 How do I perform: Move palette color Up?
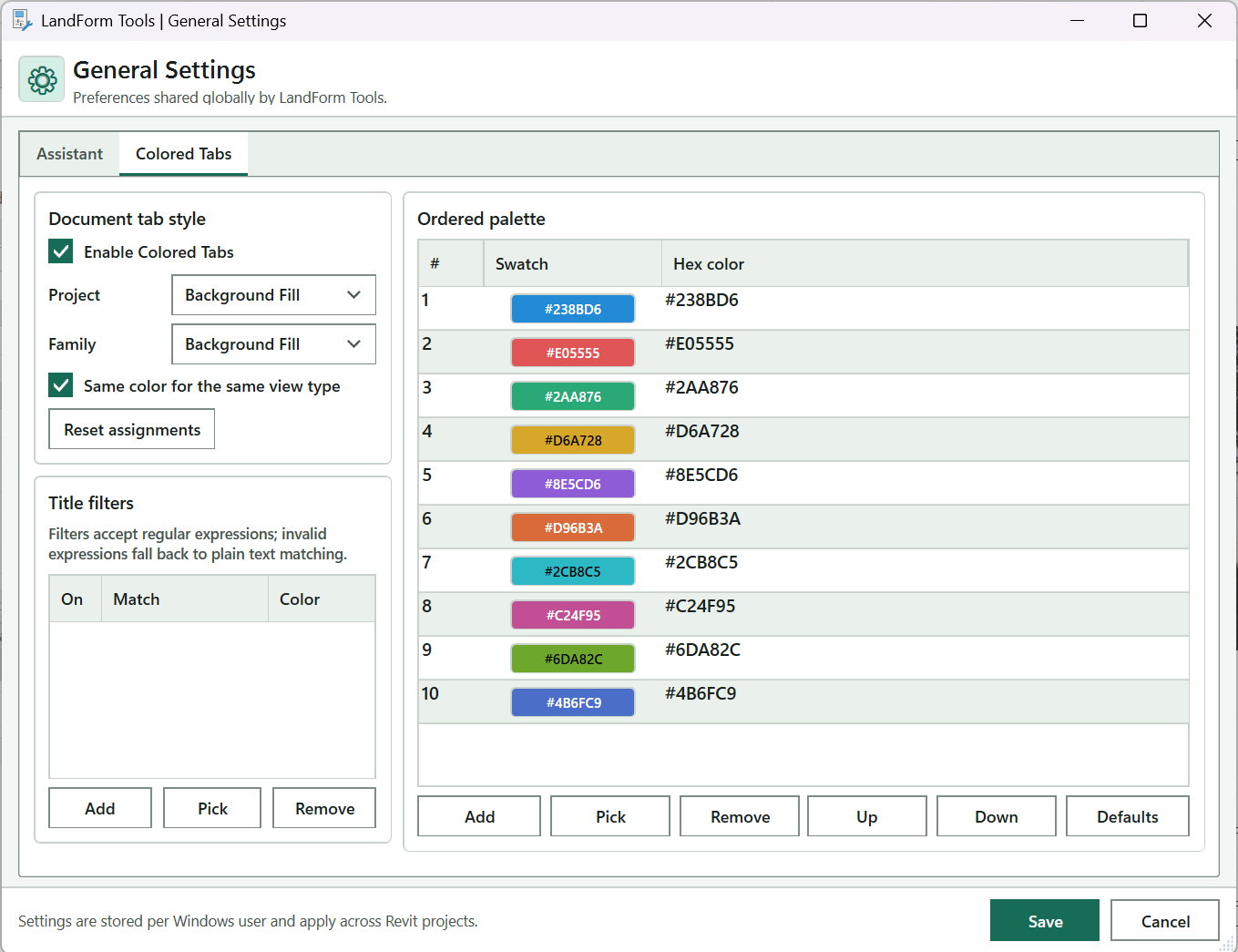[x=867, y=816]
